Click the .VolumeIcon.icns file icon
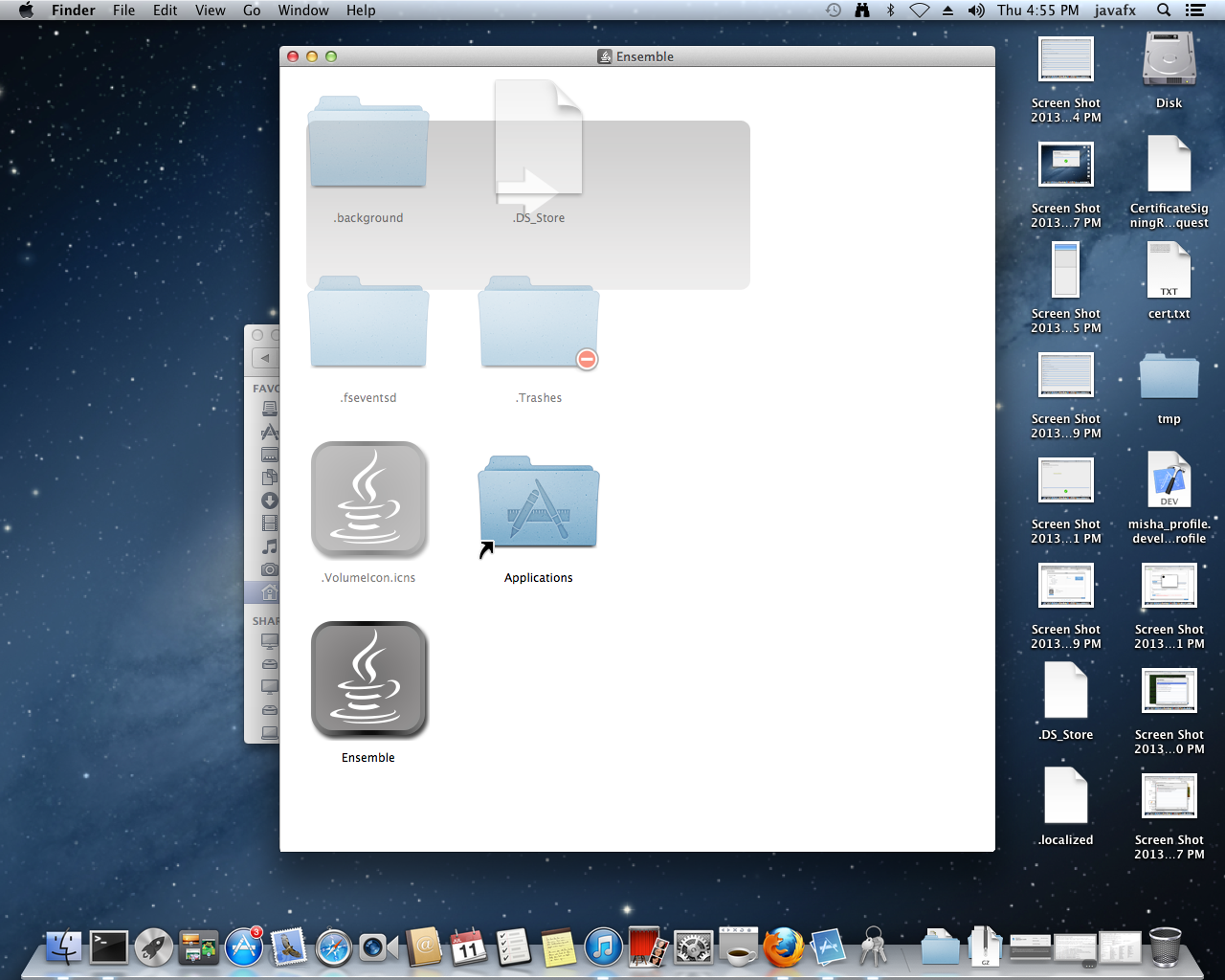The image size is (1225, 980). click(x=368, y=501)
